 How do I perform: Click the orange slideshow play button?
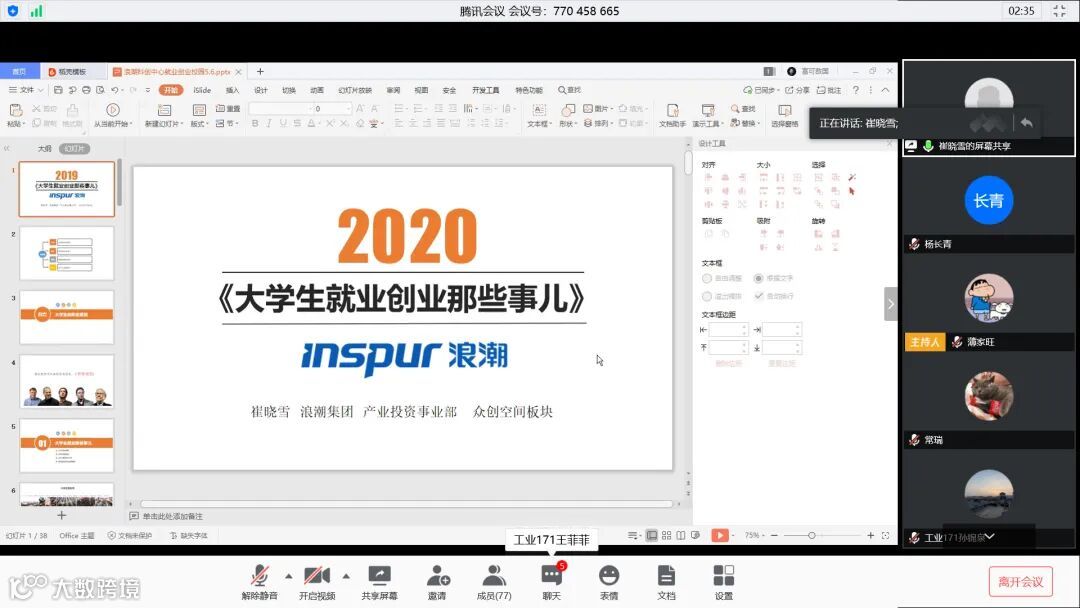(x=720, y=535)
